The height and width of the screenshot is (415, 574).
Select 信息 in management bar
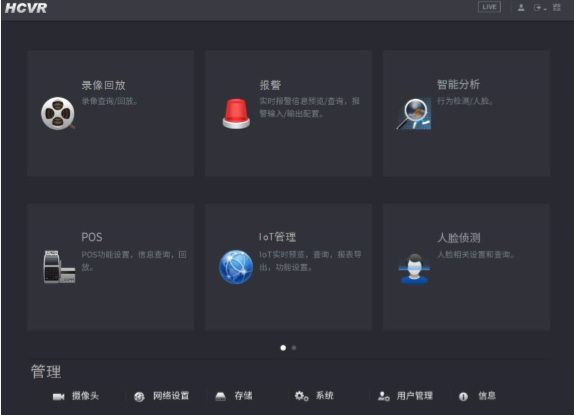click(487, 396)
